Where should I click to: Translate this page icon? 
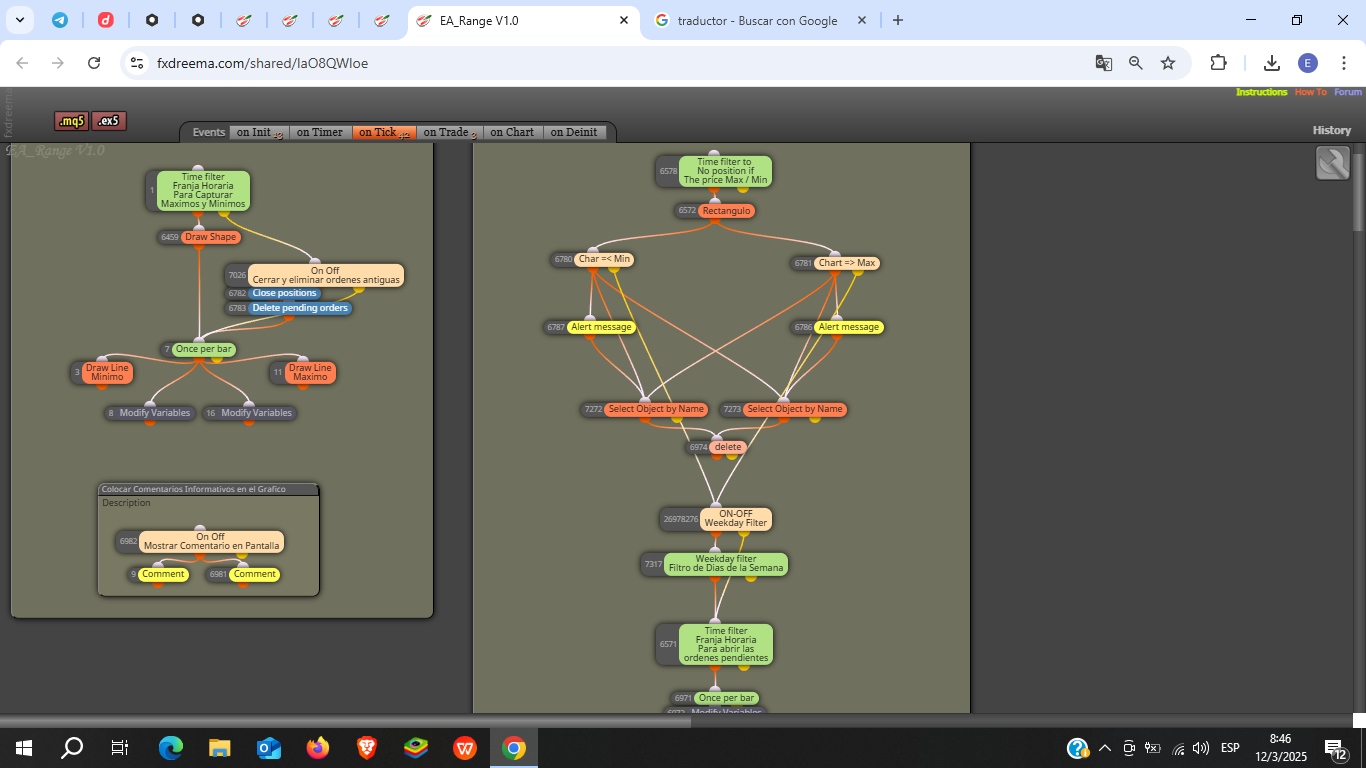coord(1104,63)
